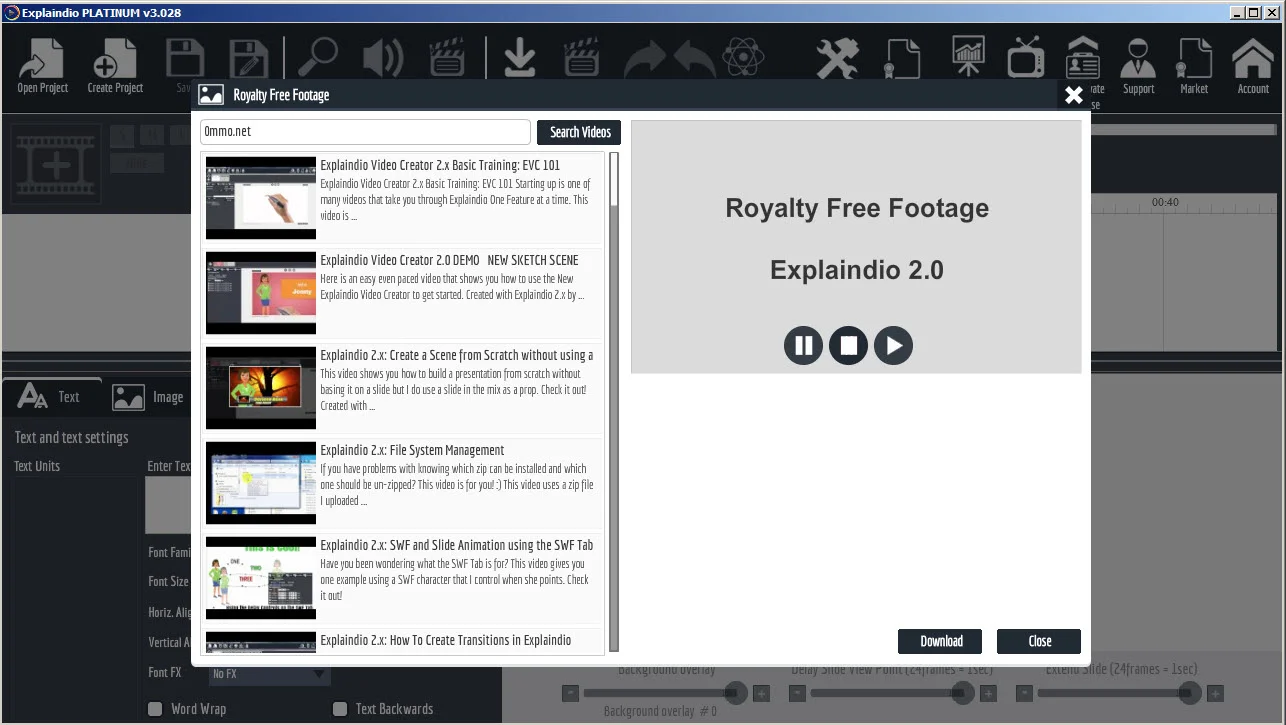Click the atom icon in toolbar

[743, 58]
